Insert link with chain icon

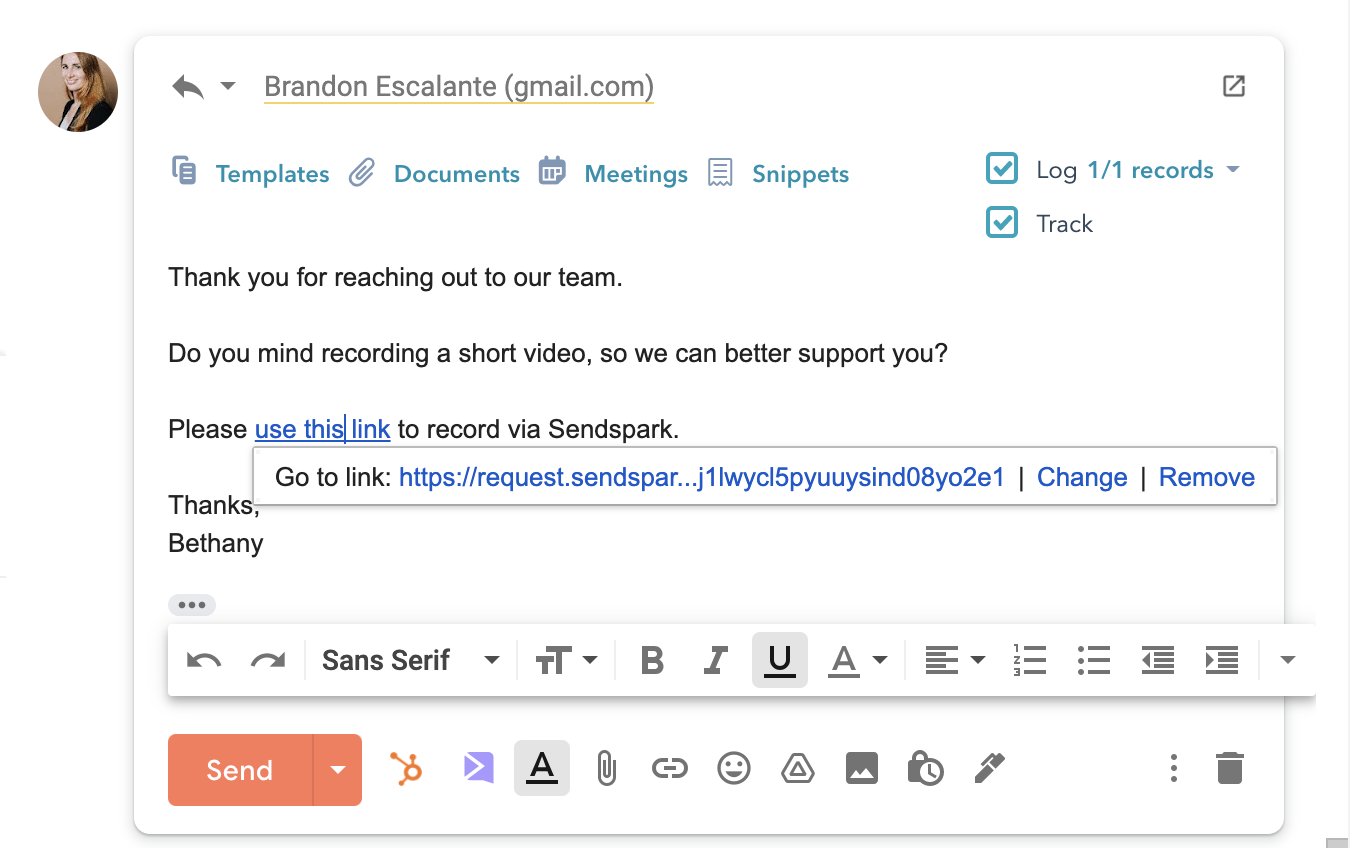pyautogui.click(x=669, y=769)
